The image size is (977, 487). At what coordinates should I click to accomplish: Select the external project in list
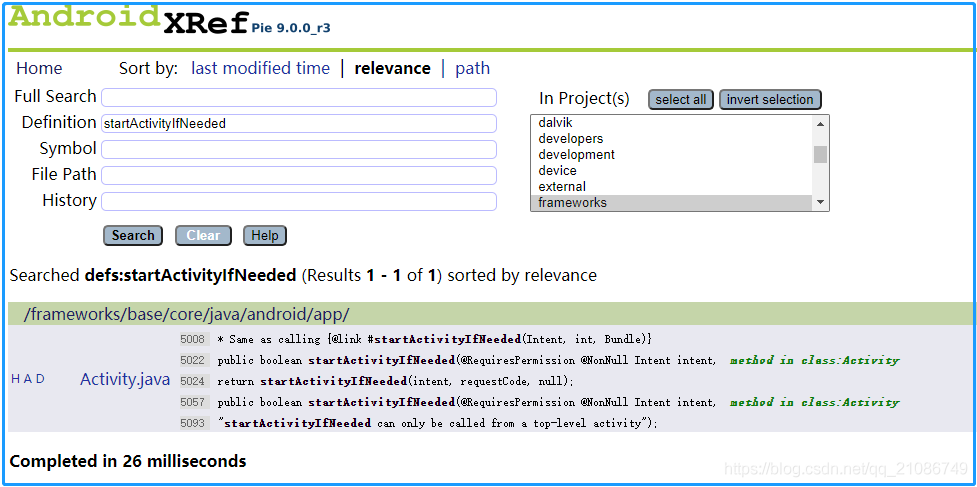click(672, 186)
